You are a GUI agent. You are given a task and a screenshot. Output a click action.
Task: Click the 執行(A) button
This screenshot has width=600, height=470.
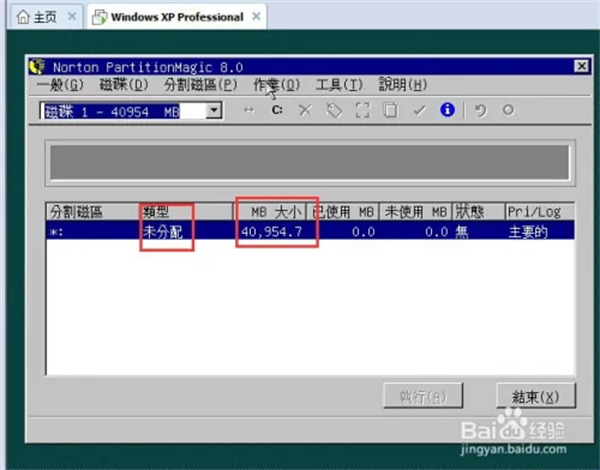(423, 397)
